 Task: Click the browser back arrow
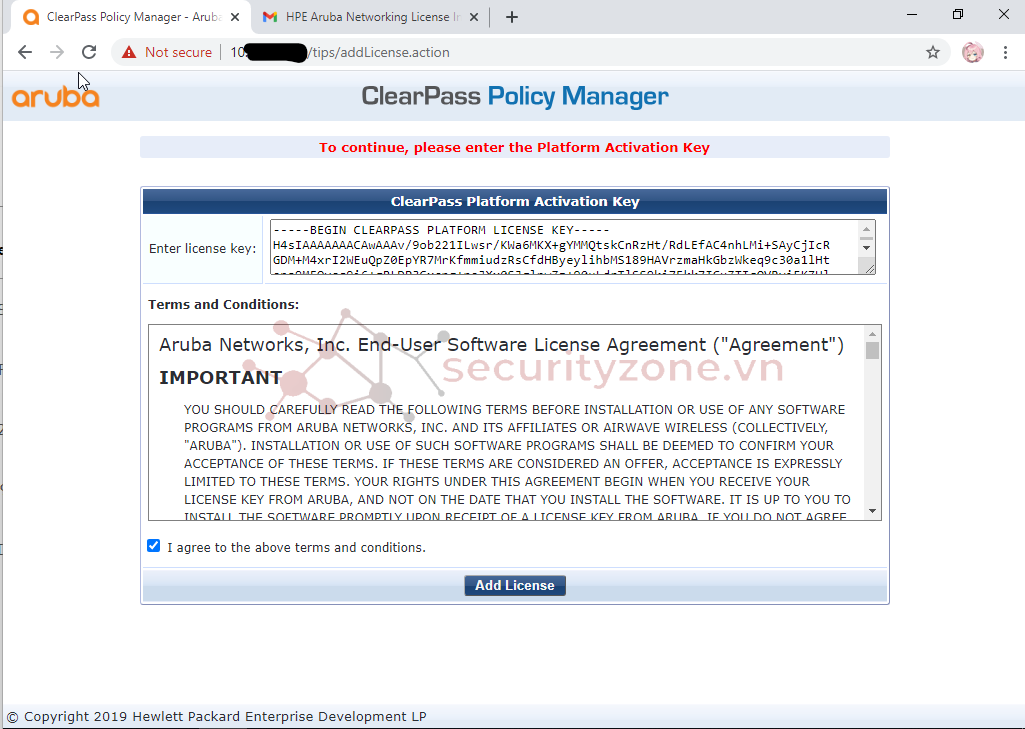point(25,52)
